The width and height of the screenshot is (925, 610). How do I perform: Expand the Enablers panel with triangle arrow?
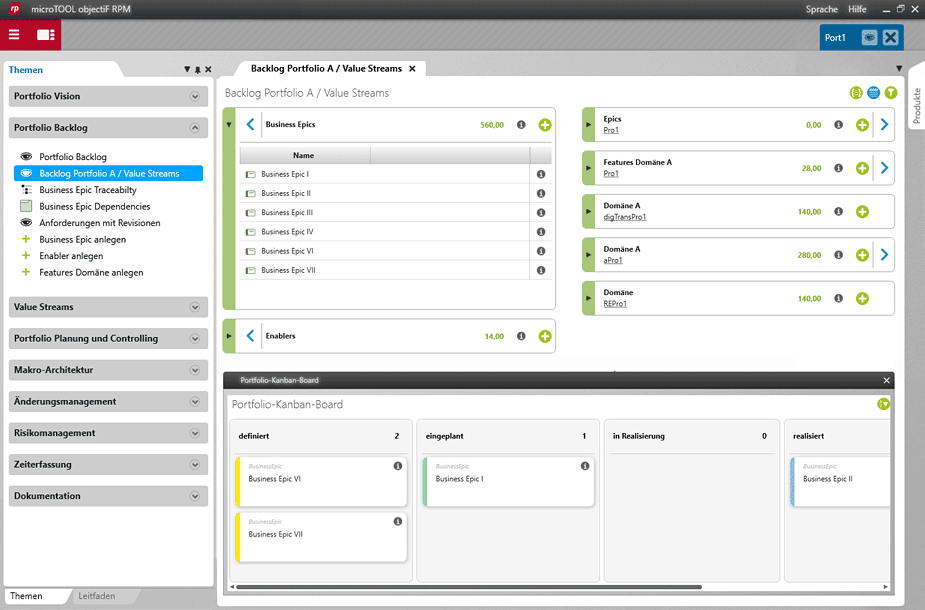[x=228, y=336]
